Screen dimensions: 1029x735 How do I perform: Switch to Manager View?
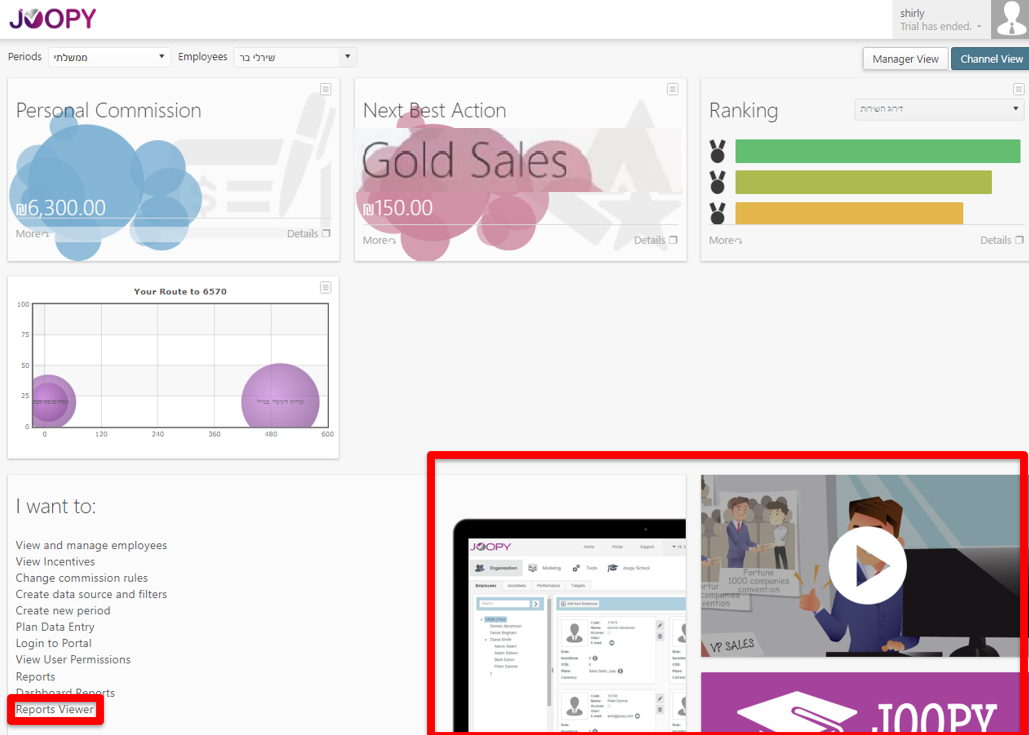905,59
